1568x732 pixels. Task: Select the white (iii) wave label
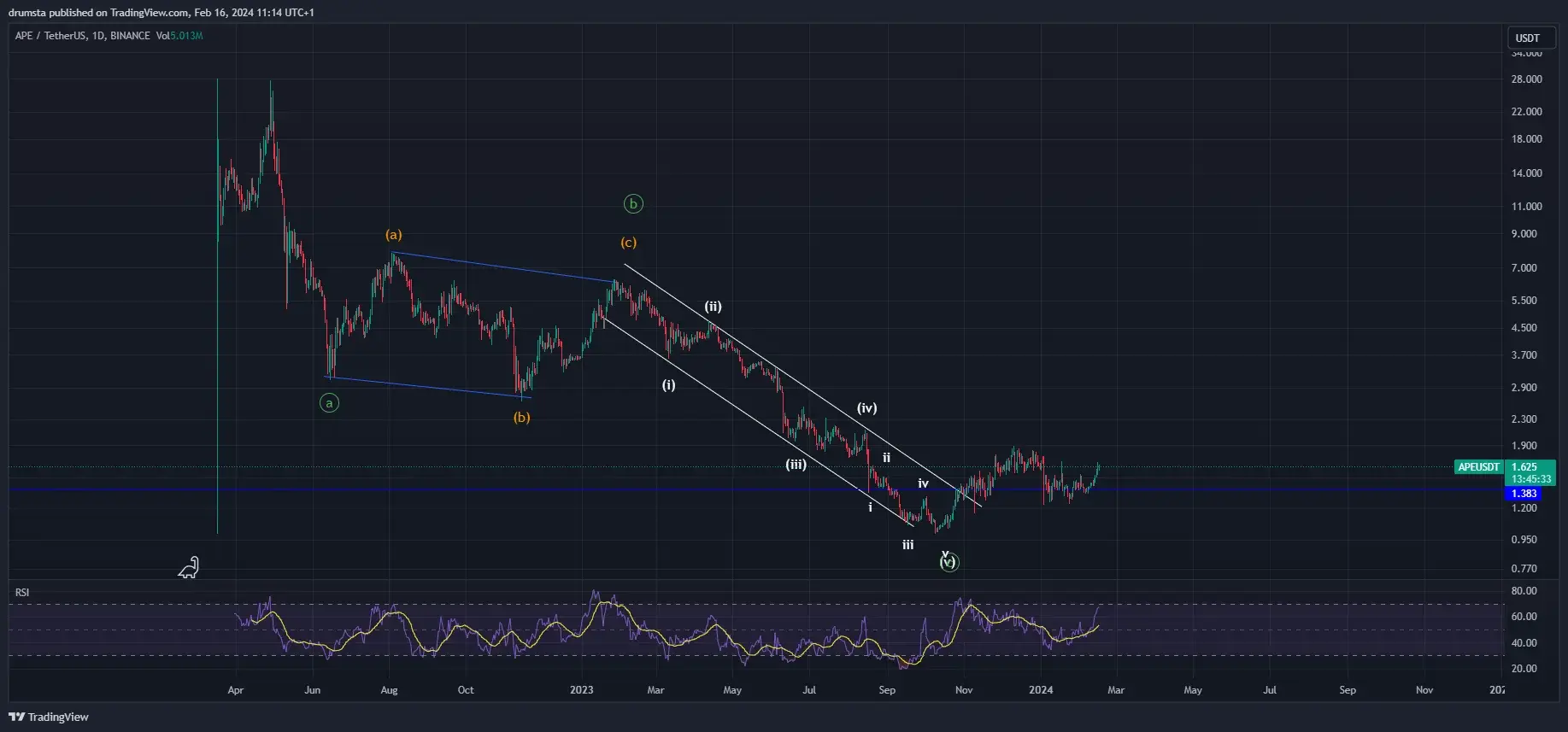coord(796,465)
